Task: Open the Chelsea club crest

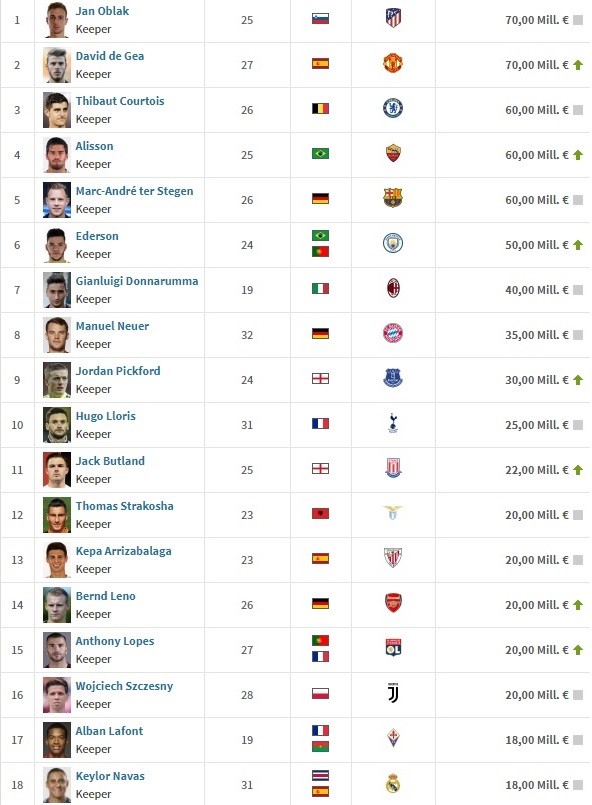Action: pos(393,108)
